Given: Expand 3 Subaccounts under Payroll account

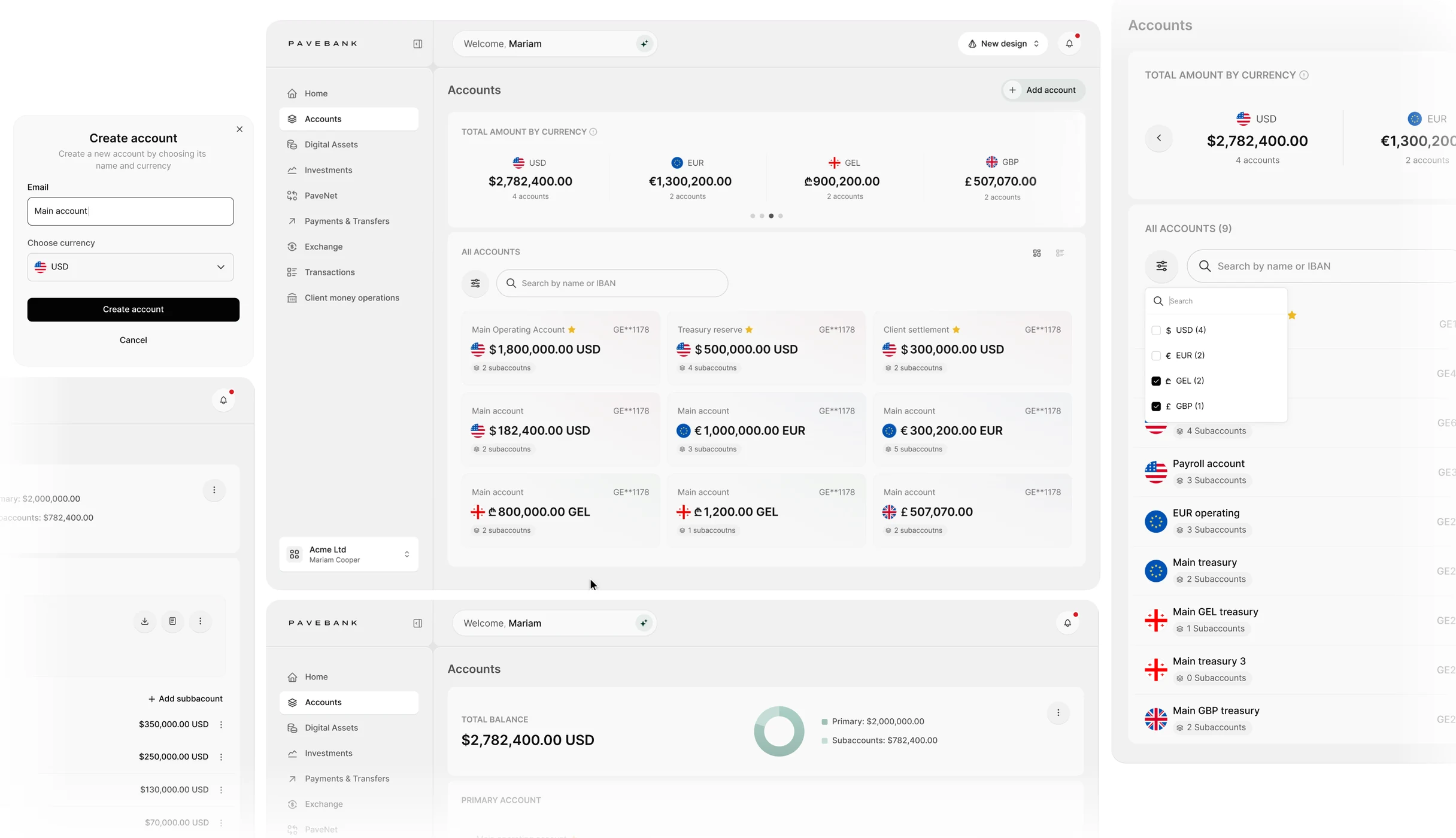Looking at the screenshot, I should pos(1211,481).
